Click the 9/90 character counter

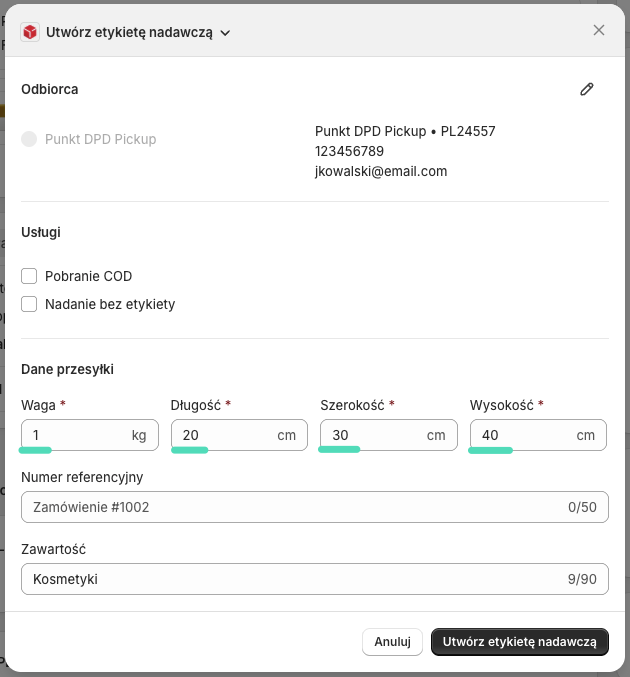point(582,579)
